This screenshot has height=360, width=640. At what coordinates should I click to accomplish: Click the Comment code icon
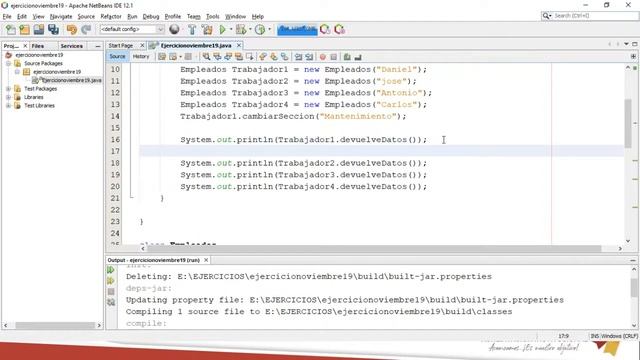point(347,57)
